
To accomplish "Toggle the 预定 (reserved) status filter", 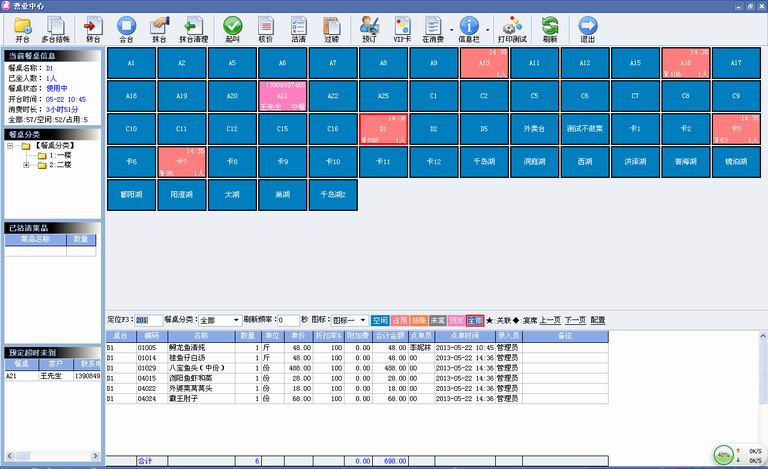I will click(456, 320).
